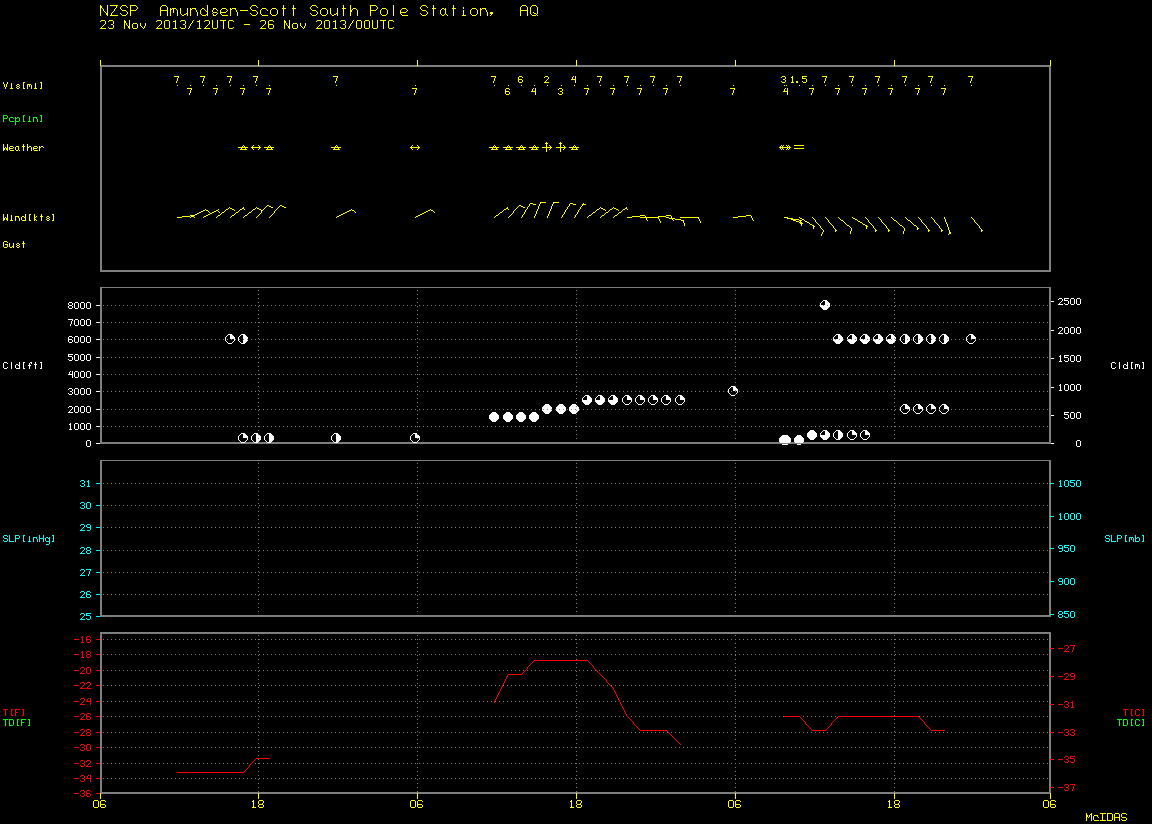Viewport: 1152px width, 824px height.
Task: Click the green Pcp[in] label
Action: pyautogui.click(x=23, y=119)
